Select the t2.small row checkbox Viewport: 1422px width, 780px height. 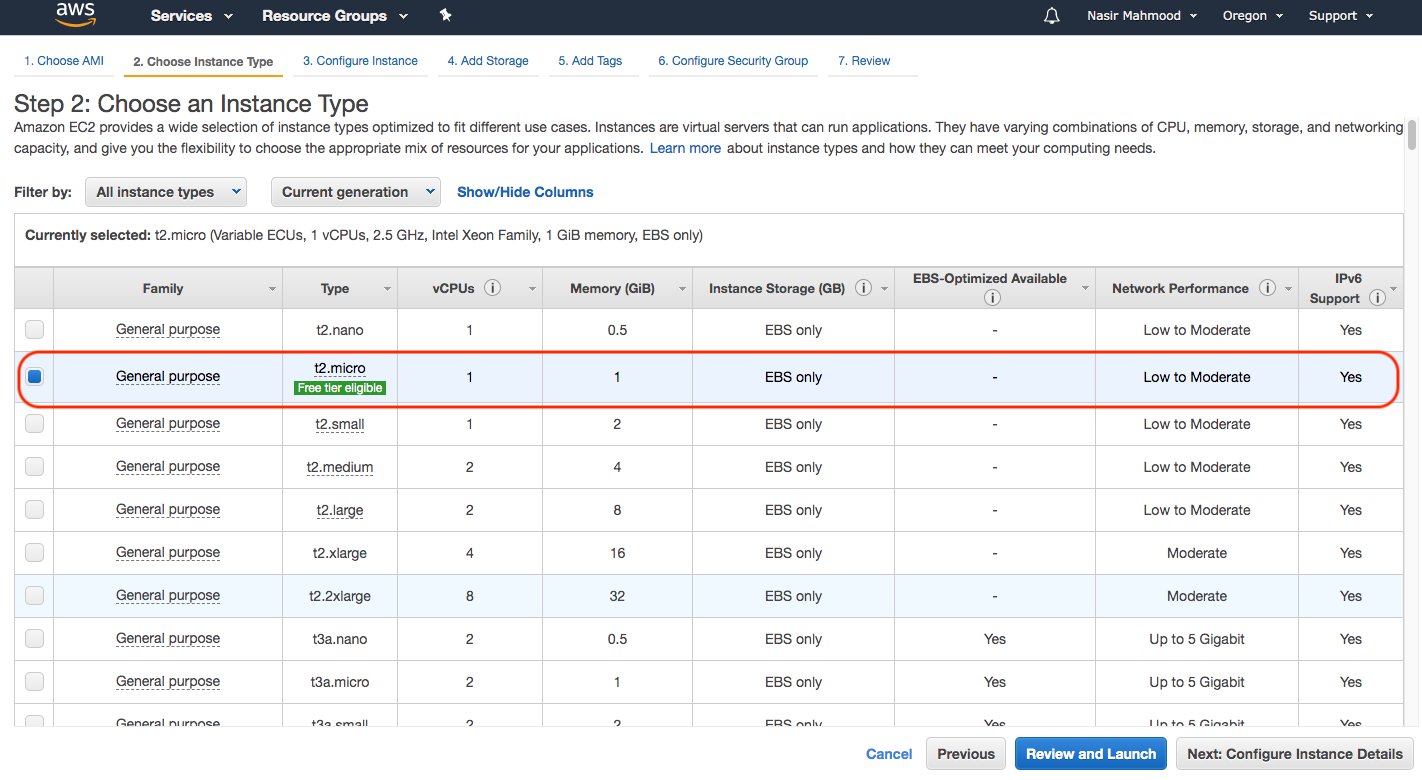[x=34, y=423]
